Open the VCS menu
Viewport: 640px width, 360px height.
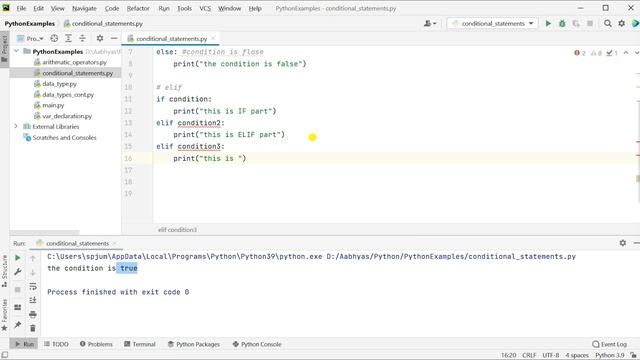205,8
